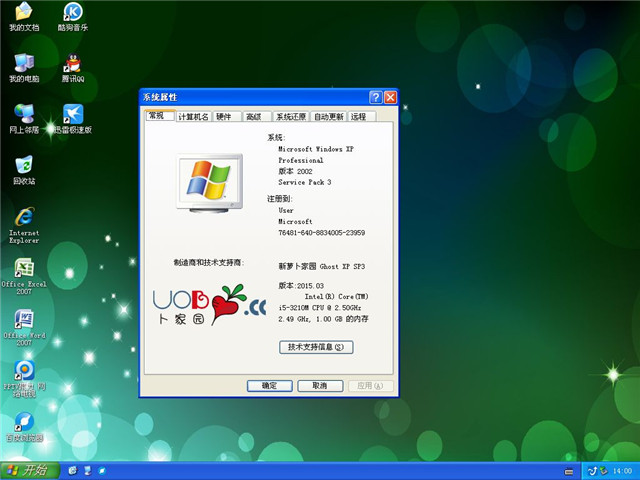Open the 自动更新 tab
Viewport: 640px width, 480px height.
pyautogui.click(x=329, y=117)
